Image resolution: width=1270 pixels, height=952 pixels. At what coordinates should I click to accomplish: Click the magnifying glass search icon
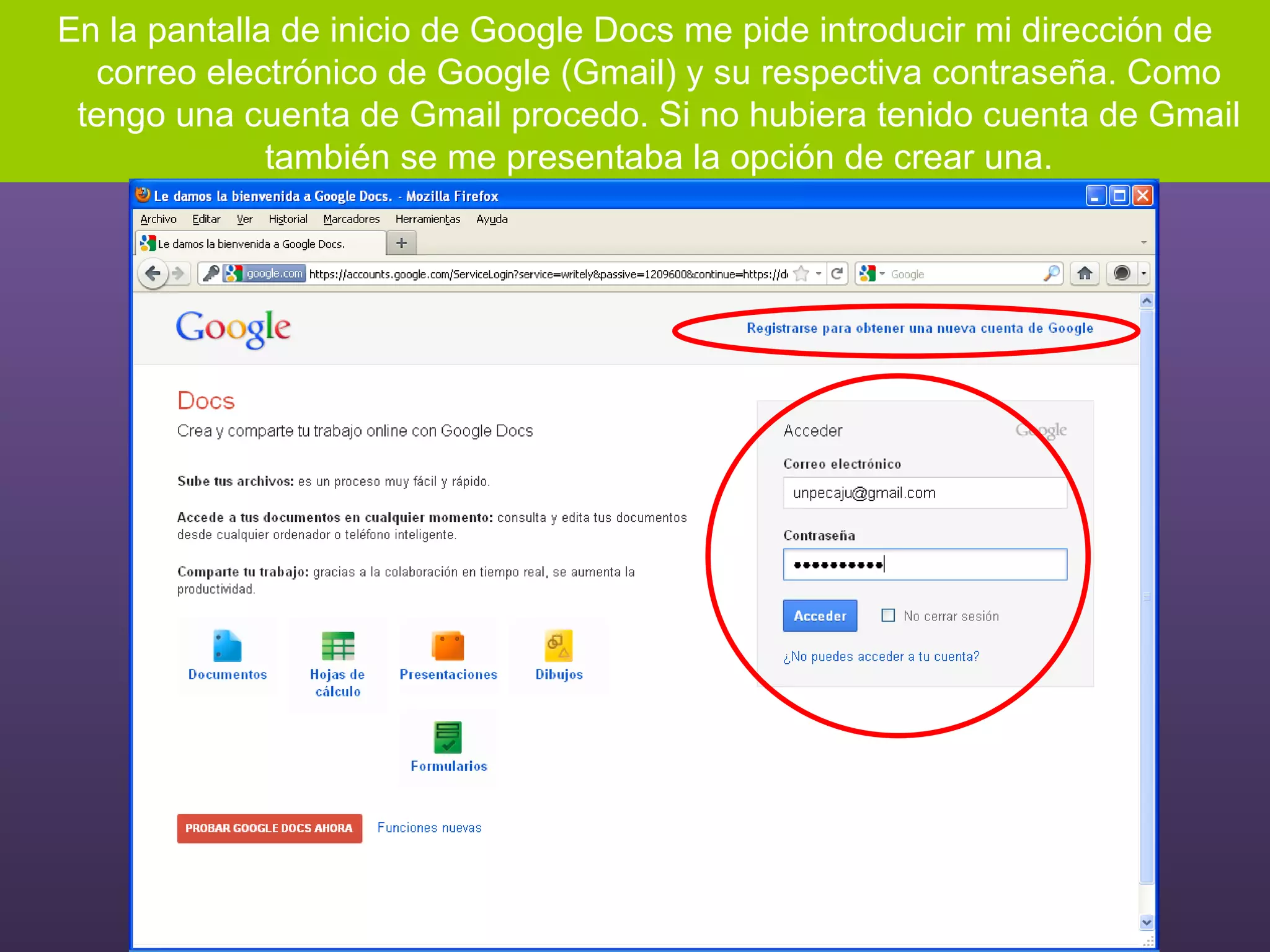[1051, 273]
